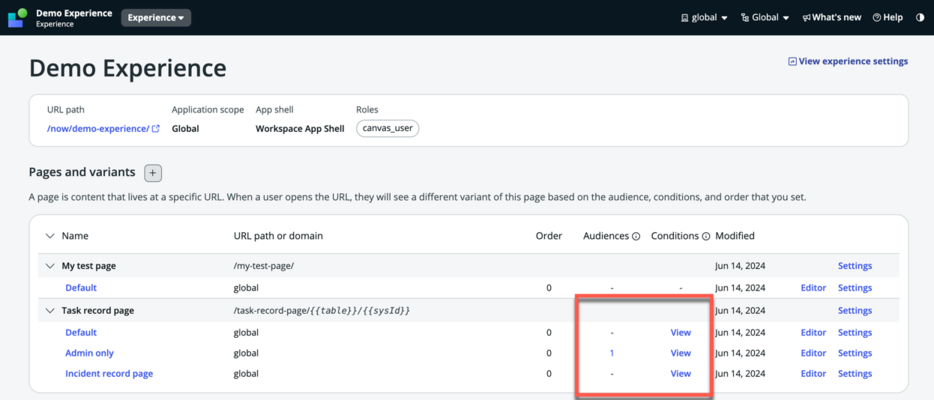This screenshot has height=400, width=934.
Task: Click the /task-record-page/{{table}}/{{sysId}} path text
Action: pyautogui.click(x=322, y=311)
